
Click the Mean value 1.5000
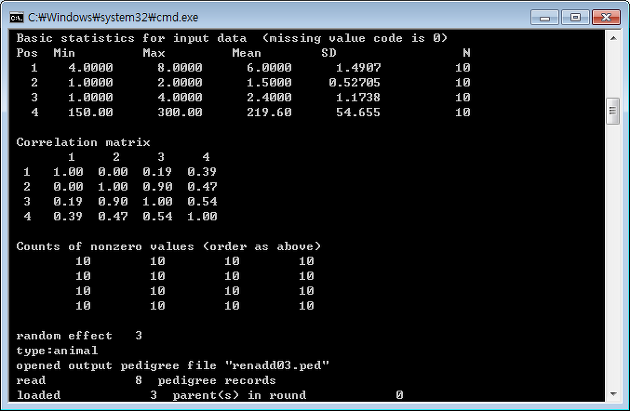pos(269,83)
